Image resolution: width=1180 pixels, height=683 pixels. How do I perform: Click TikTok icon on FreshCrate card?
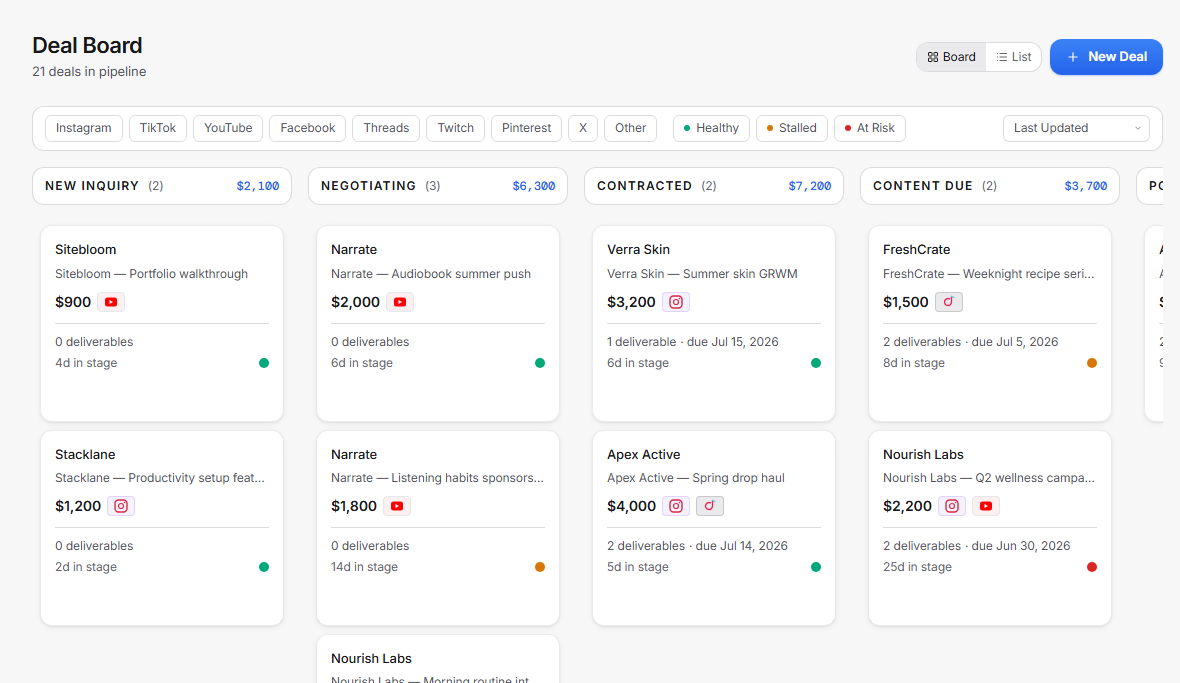[x=949, y=302]
